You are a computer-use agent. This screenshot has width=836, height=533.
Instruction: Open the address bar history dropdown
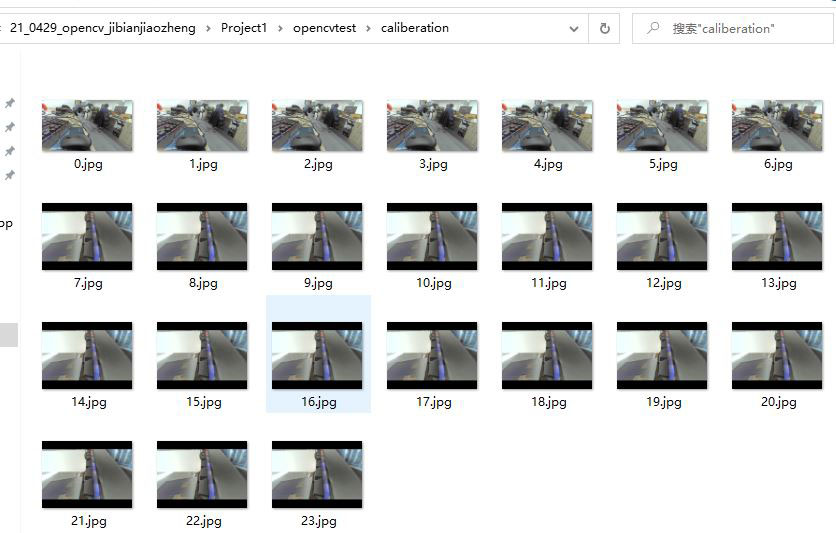pyautogui.click(x=574, y=29)
